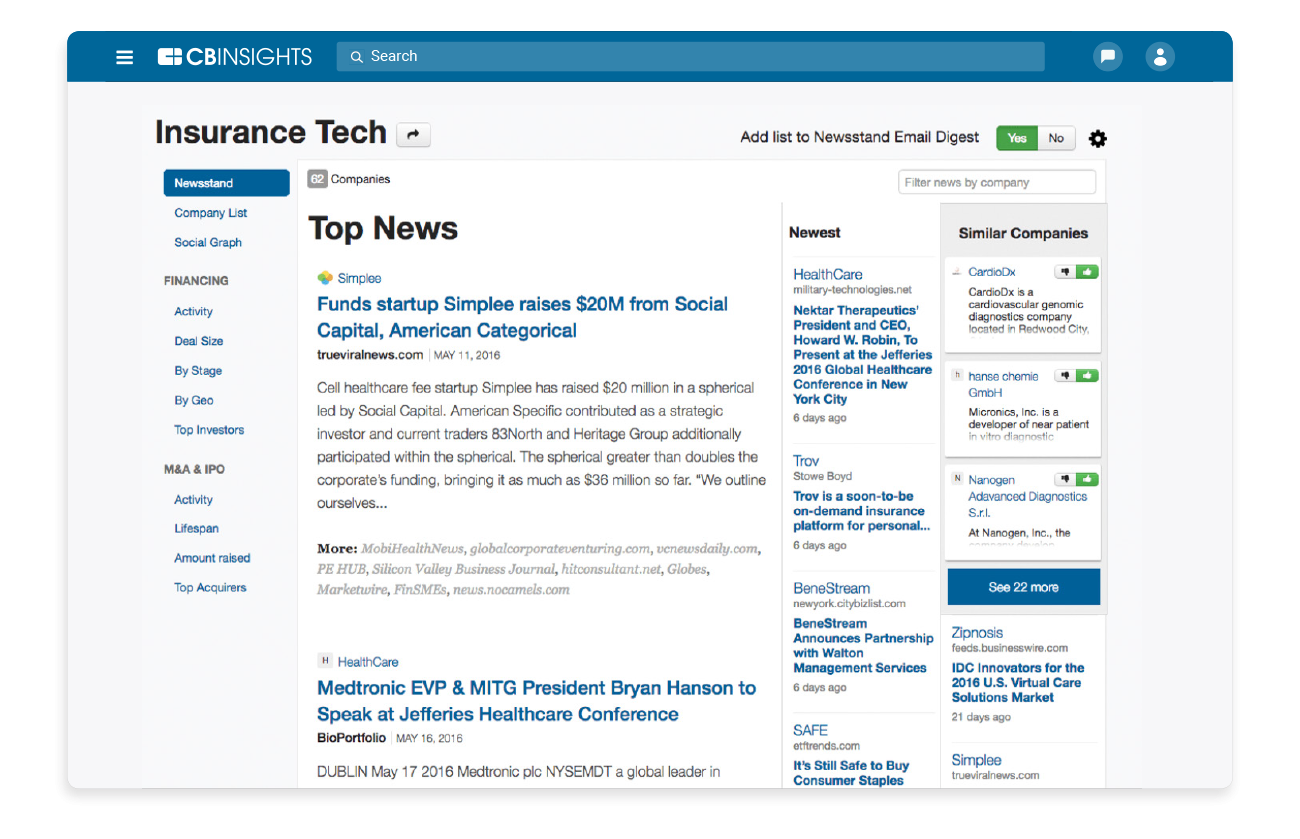The image size is (1300, 839).
Task: Click the search magnifier icon
Action: point(356,57)
